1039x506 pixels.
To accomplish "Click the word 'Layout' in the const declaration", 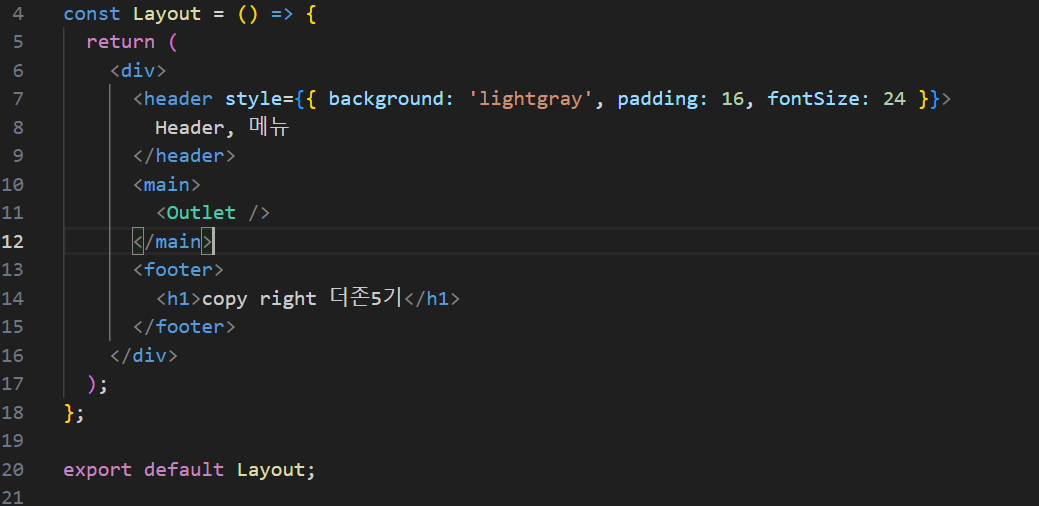I will 167,14.
